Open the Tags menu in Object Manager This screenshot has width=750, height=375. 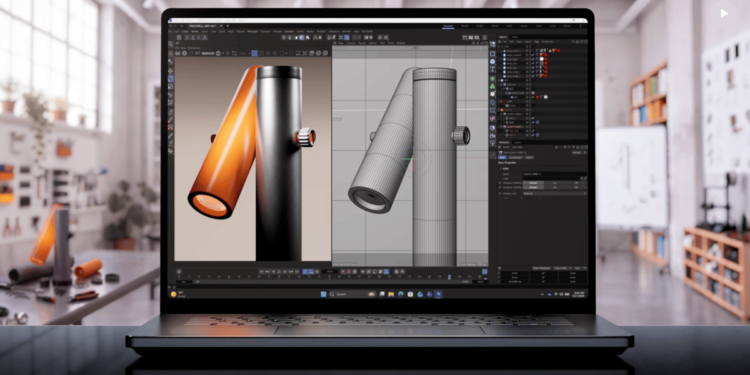click(x=537, y=42)
